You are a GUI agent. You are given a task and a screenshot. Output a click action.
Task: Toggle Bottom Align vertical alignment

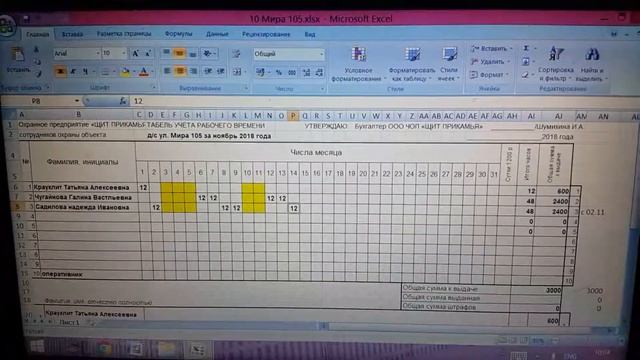click(193, 53)
